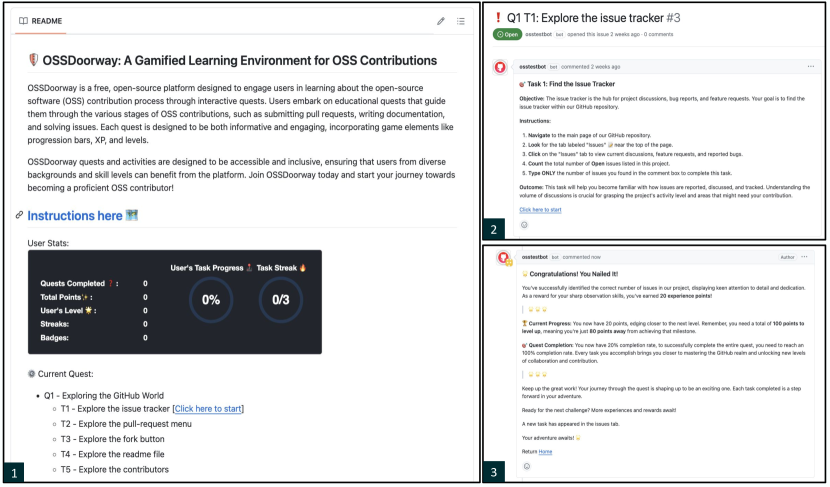The width and height of the screenshot is (830, 487).
Task: Click osstestbot avatar in Task 1 comment
Action: coord(500,67)
